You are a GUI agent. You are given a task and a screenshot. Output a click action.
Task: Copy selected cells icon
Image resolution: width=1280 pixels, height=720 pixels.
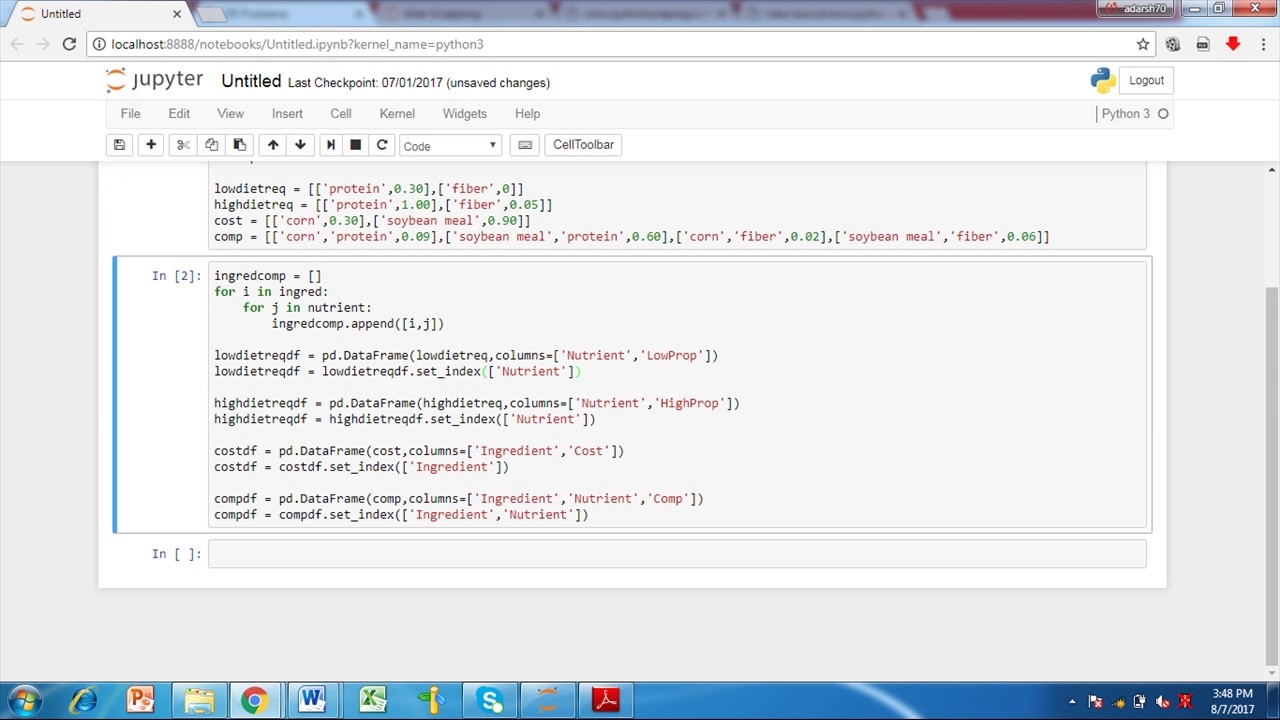pyautogui.click(x=211, y=145)
